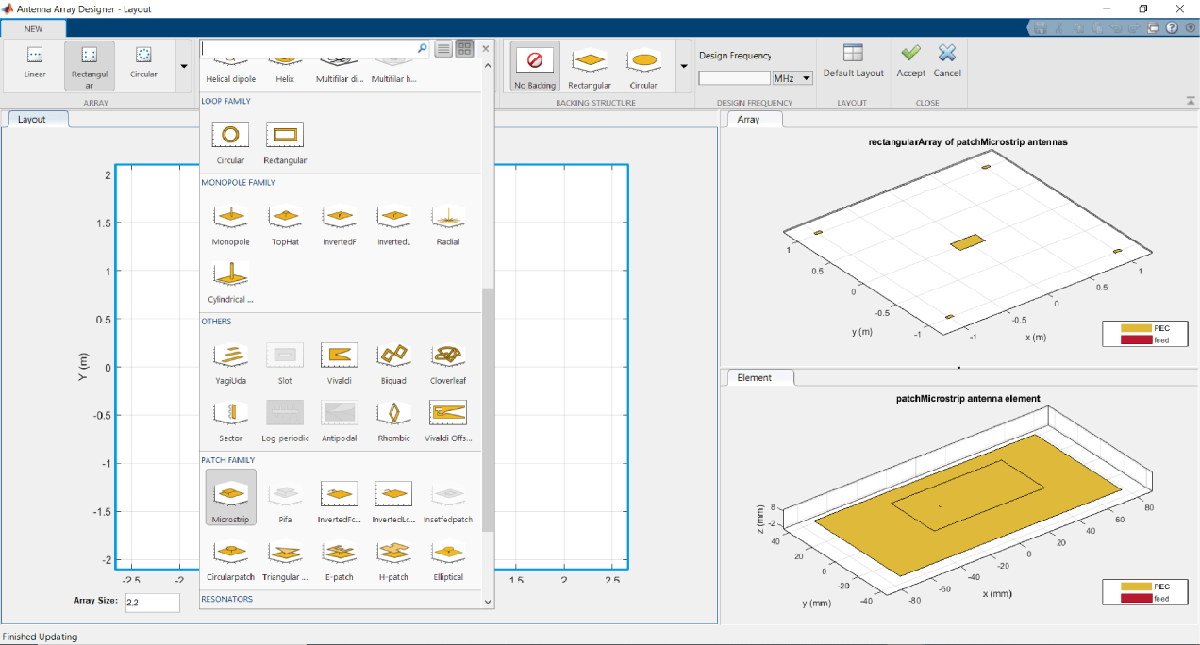
Task: Select the Circularpatch antenna
Action: click(231, 558)
